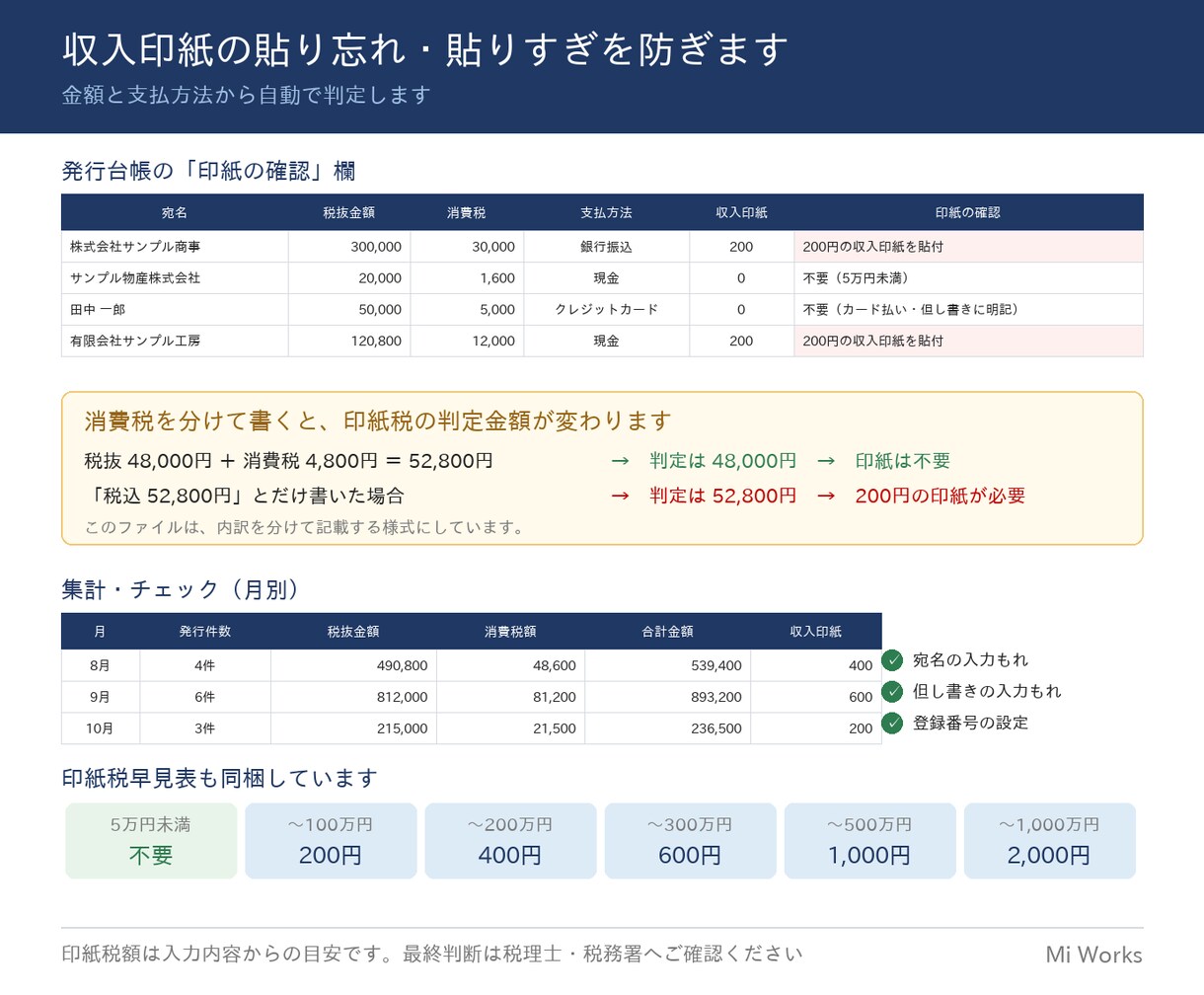The width and height of the screenshot is (1204, 995).
Task: Click the 20,000 amount cell
Action: [x=349, y=278]
